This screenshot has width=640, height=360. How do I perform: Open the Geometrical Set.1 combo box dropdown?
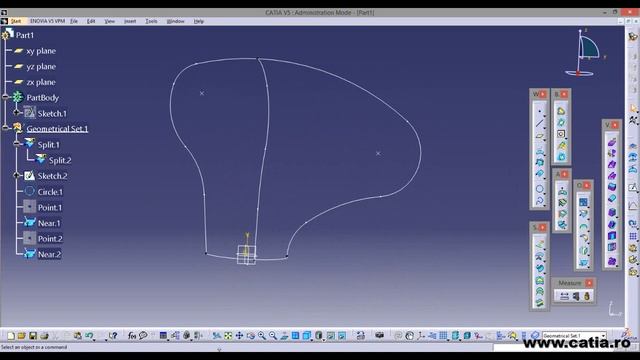click(603, 336)
